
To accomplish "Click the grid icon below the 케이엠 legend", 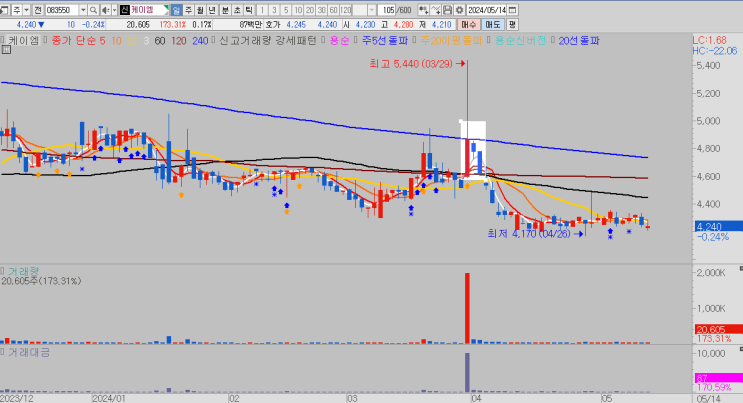I will tap(6, 49).
